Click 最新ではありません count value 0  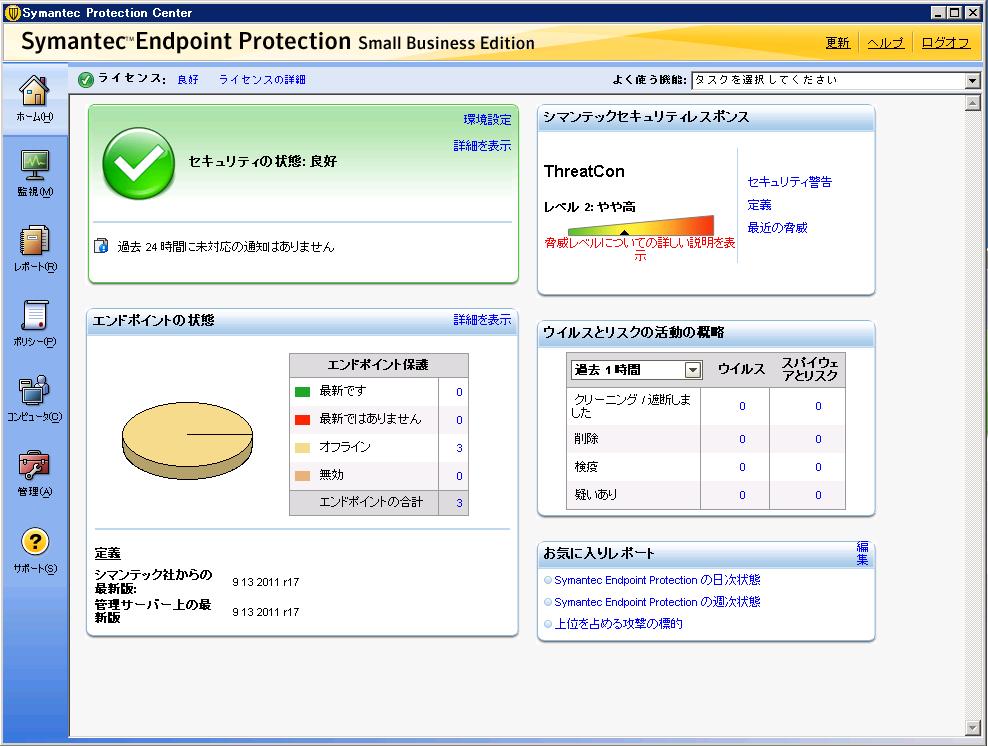click(459, 420)
